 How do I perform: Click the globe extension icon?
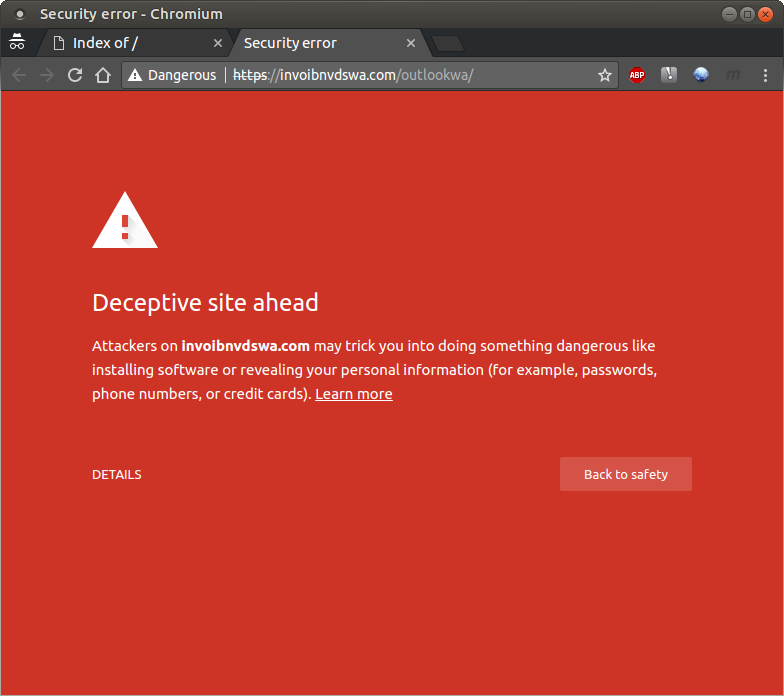[x=701, y=75]
